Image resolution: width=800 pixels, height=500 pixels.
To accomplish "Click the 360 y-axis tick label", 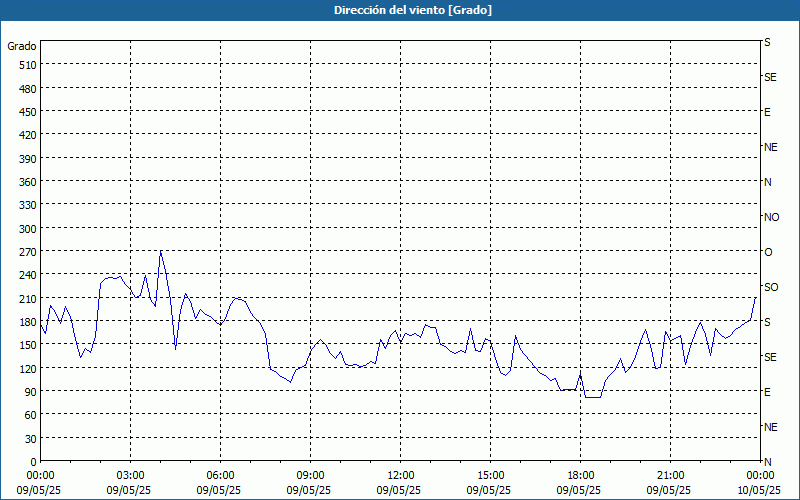I will coord(26,182).
